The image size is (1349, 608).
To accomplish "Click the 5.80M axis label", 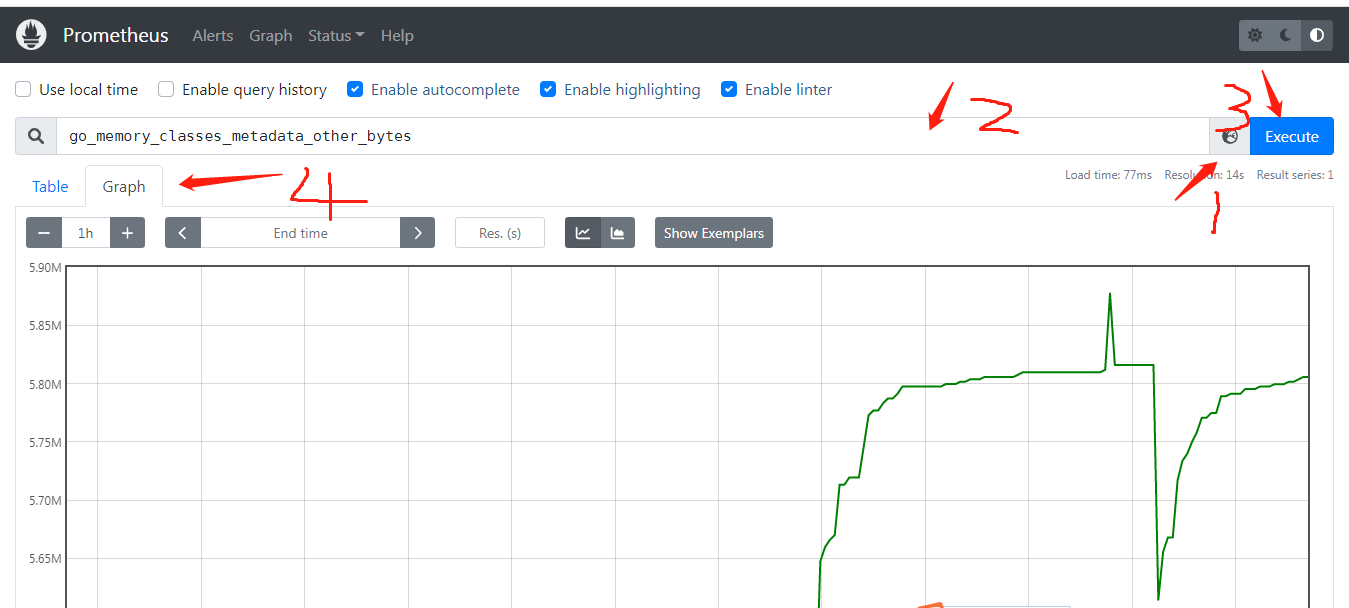I will pyautogui.click(x=46, y=384).
